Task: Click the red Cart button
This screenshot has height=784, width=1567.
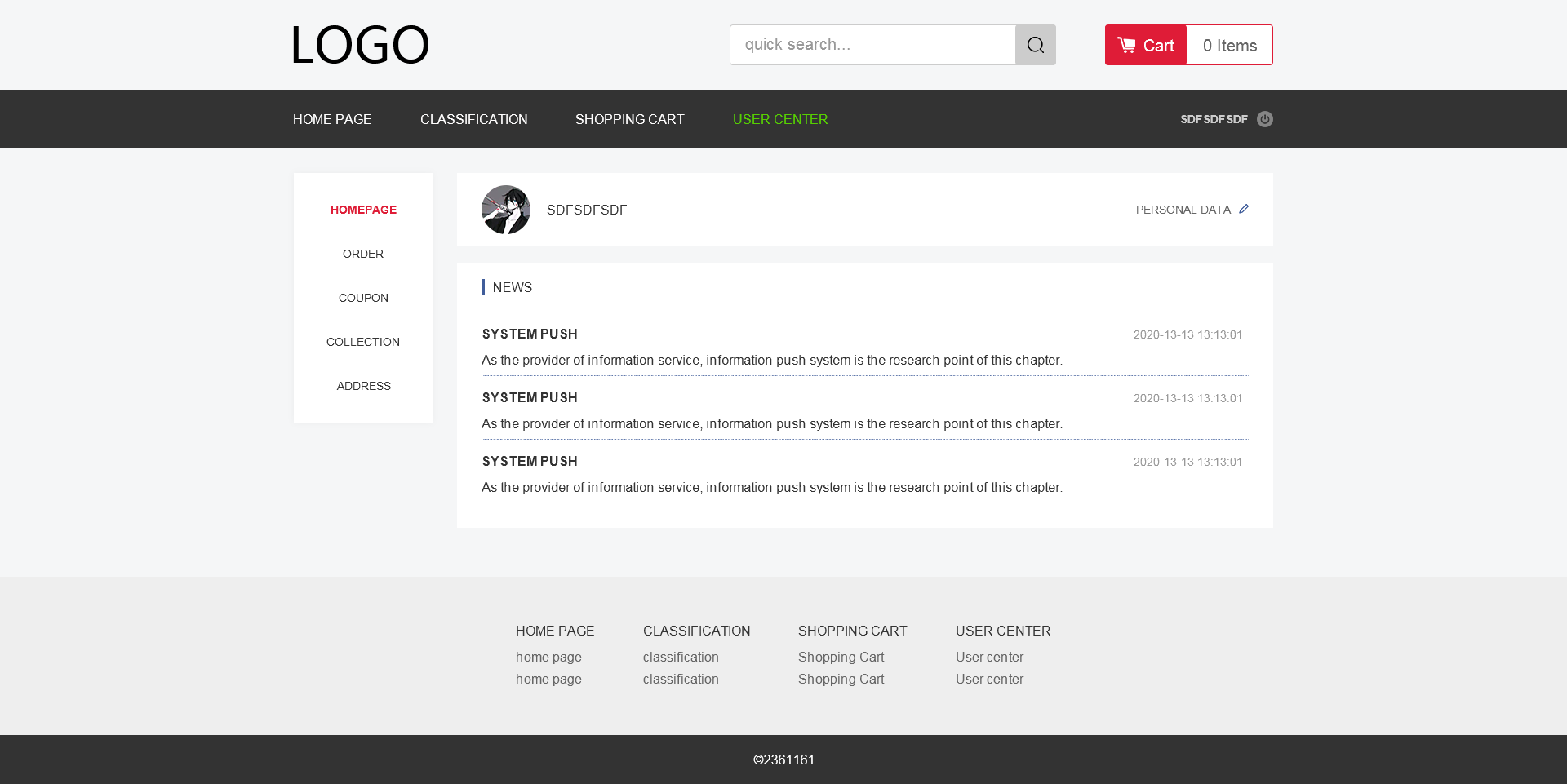Action: pos(1145,45)
